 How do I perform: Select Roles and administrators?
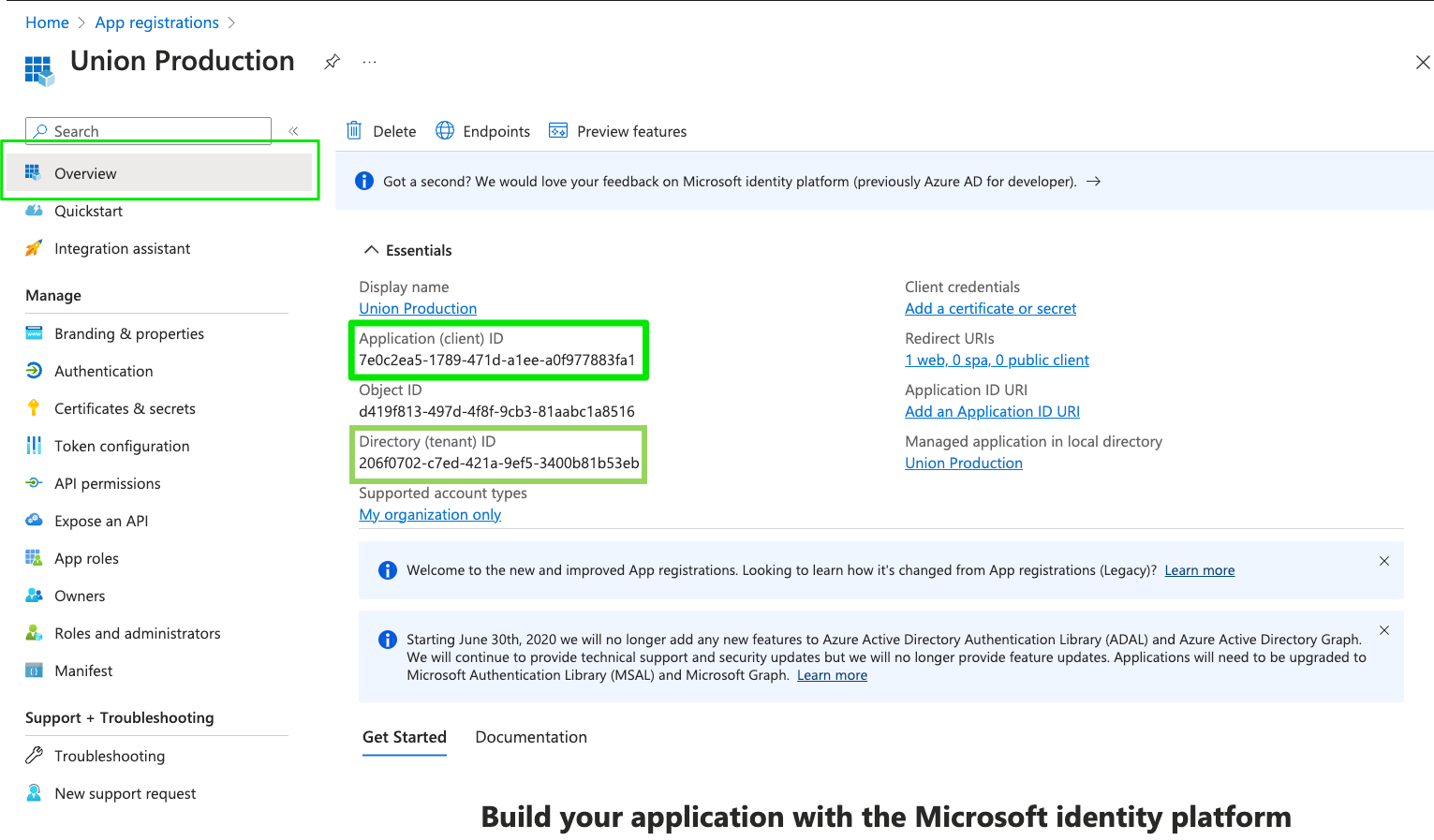point(138,633)
